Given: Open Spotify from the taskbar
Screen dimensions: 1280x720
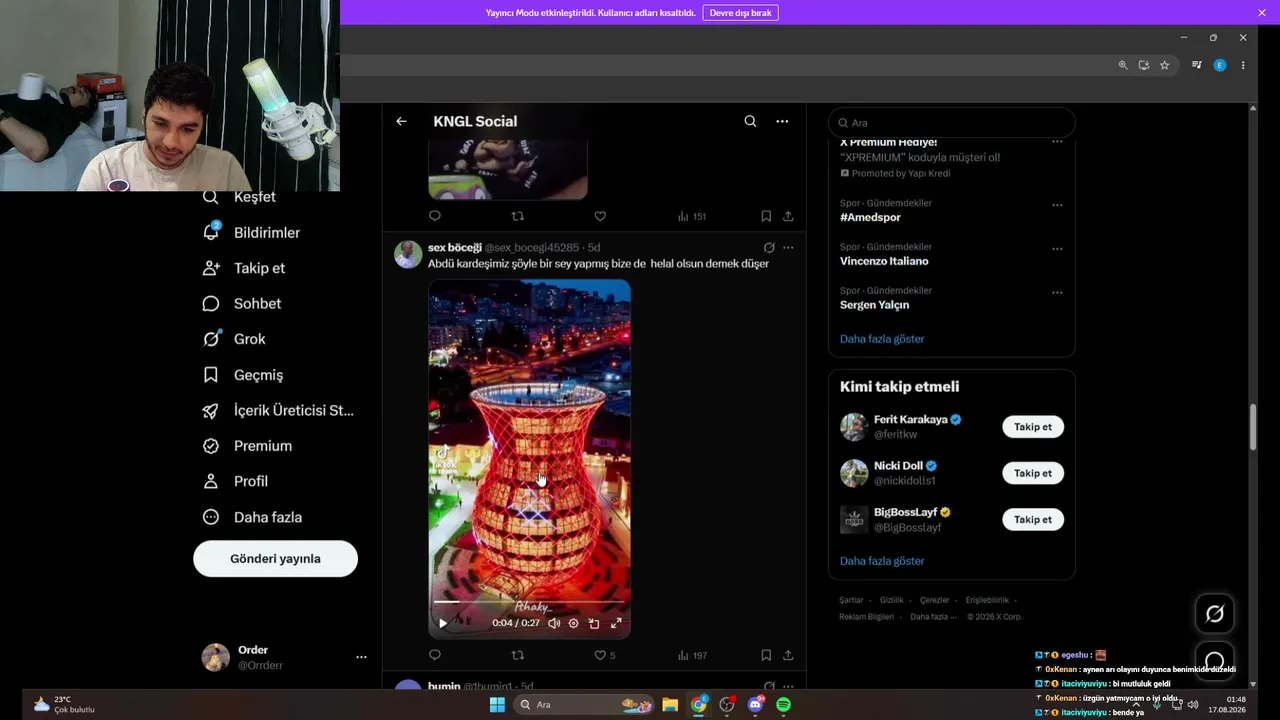Looking at the screenshot, I should click(x=784, y=705).
